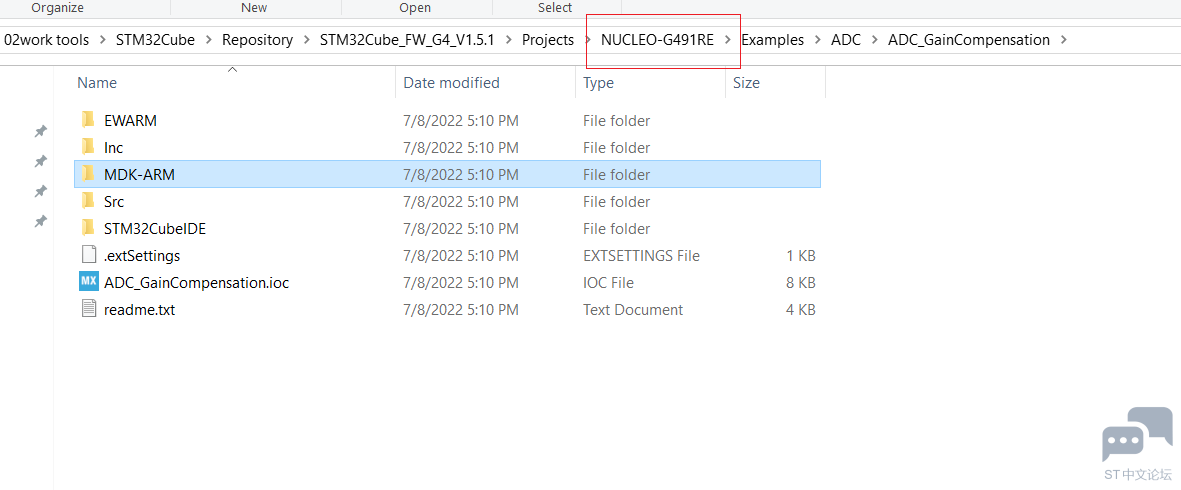Navigate to Examples in breadcrumb path
Viewport: 1181px width, 490px height.
point(773,40)
